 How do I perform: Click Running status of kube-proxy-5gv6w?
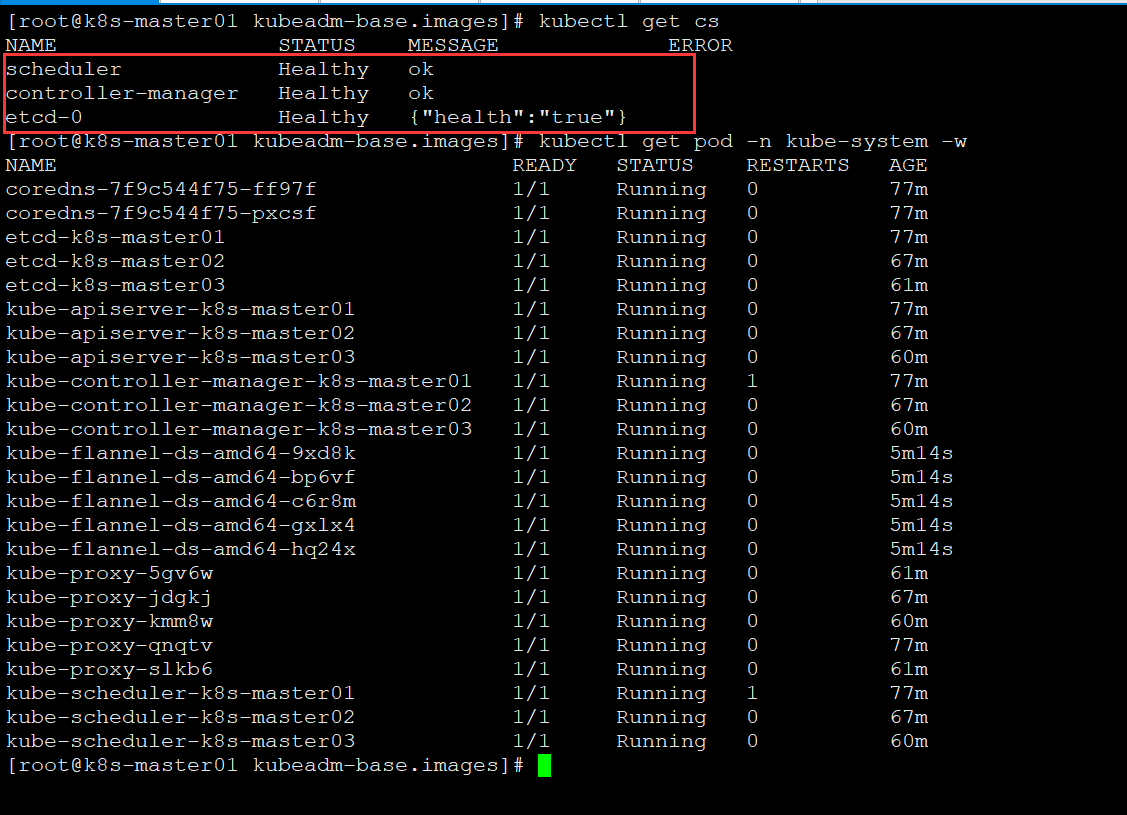(x=661, y=574)
